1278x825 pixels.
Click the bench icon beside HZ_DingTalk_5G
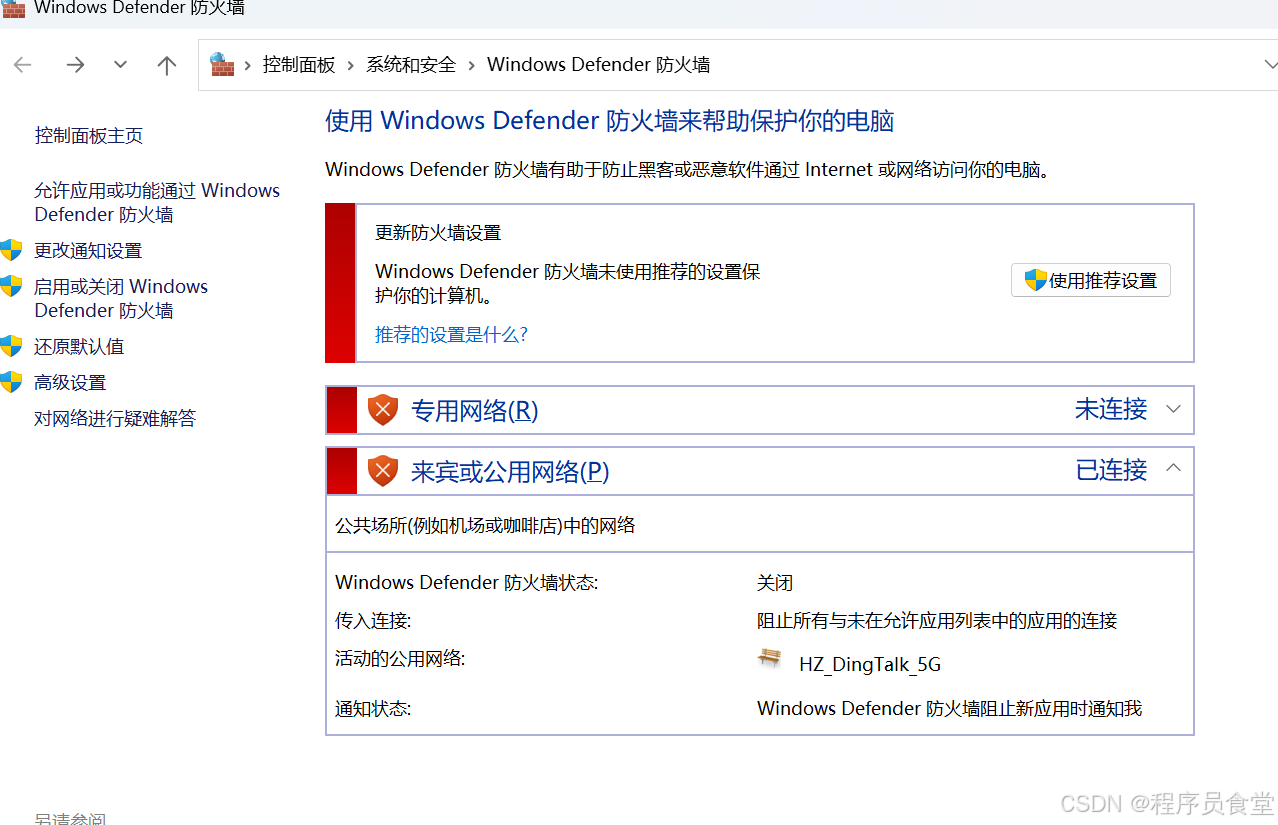(770, 658)
